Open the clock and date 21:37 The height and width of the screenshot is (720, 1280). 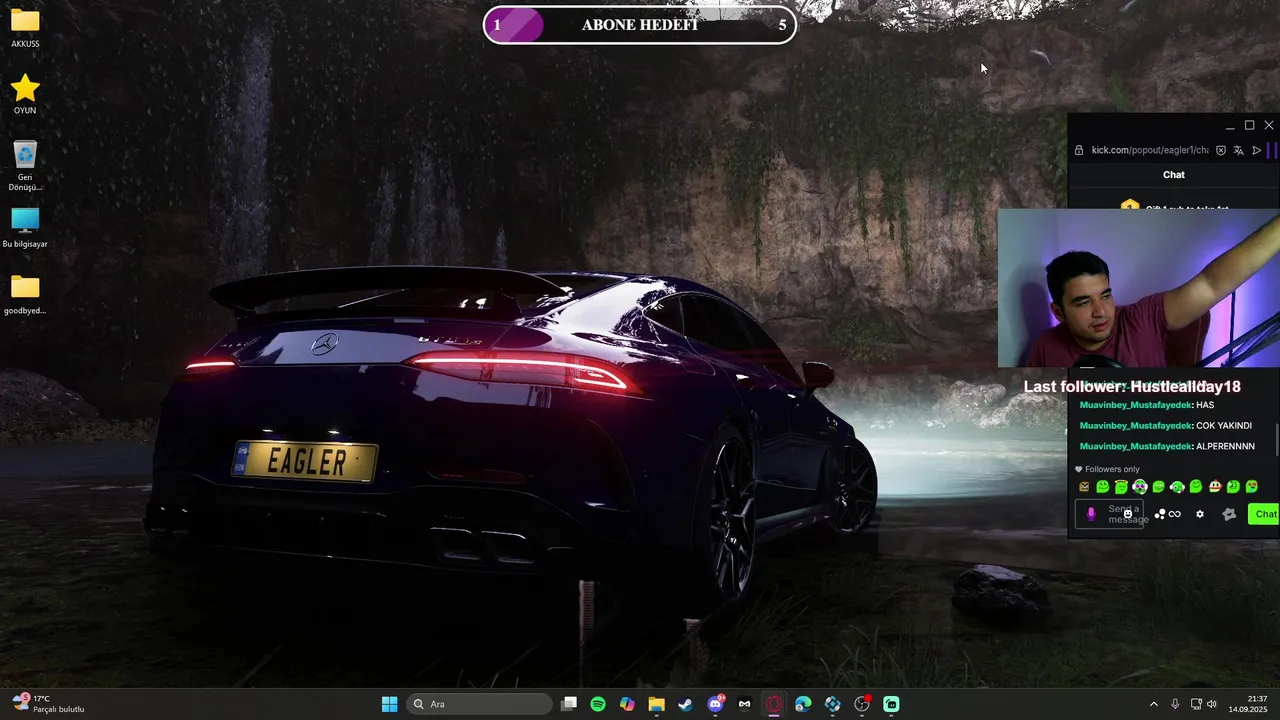1248,704
